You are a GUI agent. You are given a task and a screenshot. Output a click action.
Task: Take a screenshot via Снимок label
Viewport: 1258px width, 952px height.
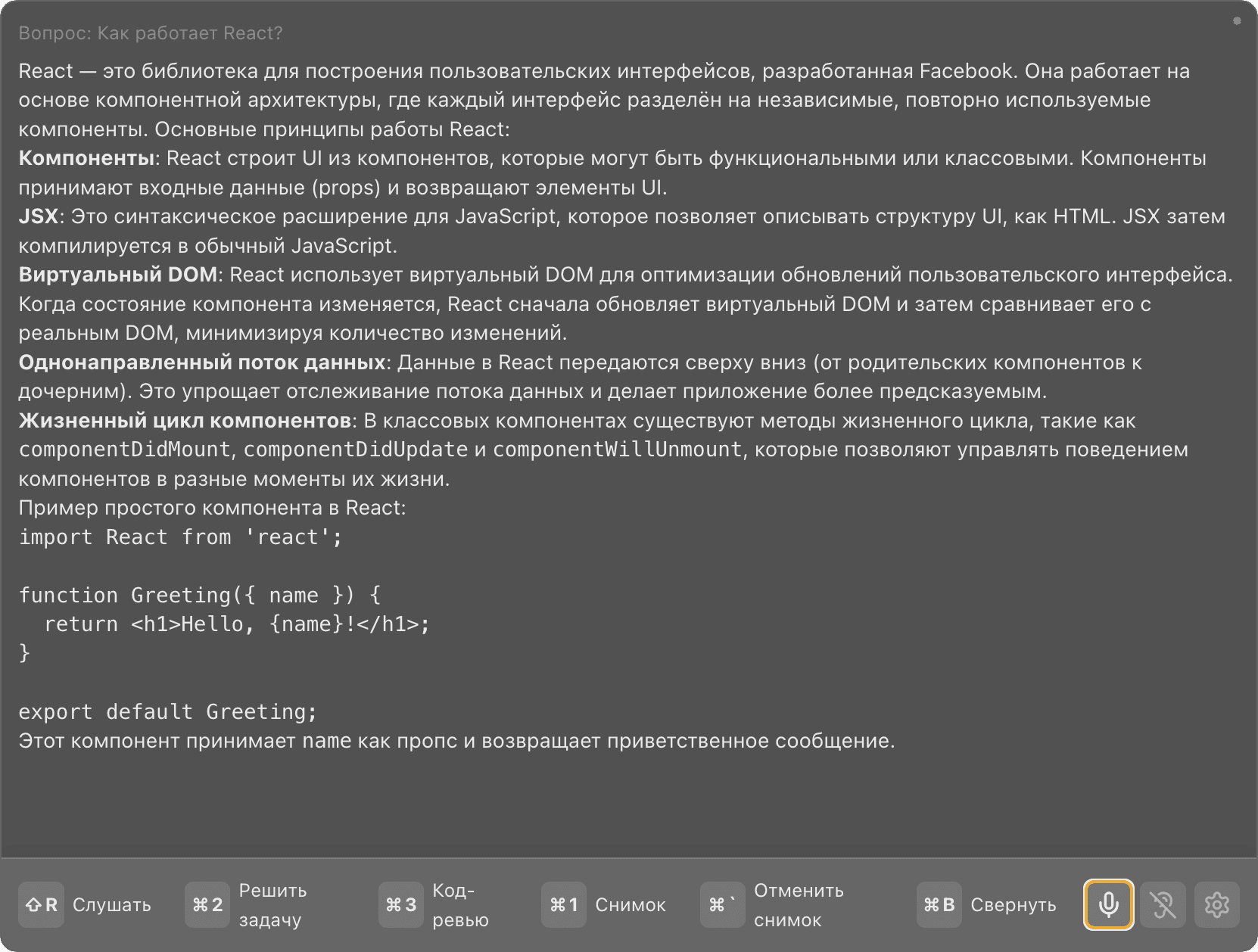click(x=631, y=905)
